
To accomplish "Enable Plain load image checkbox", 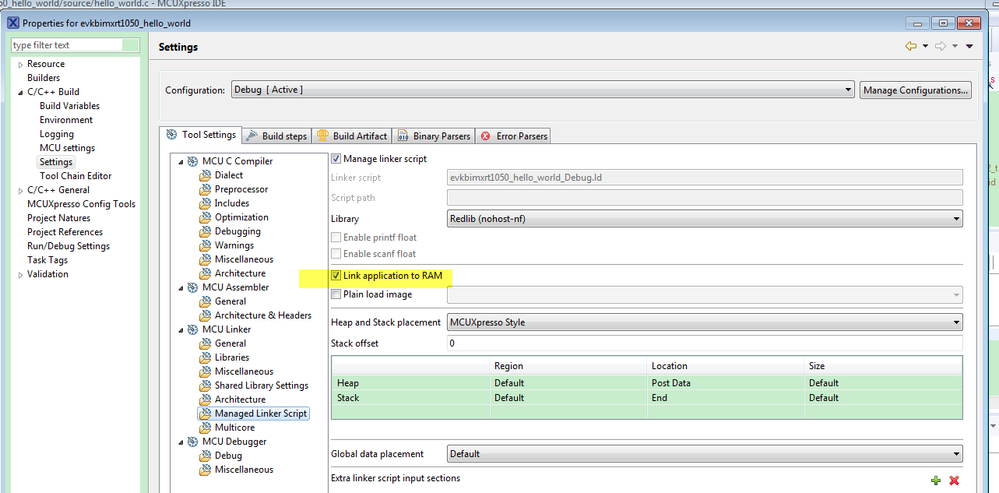I will coord(337,294).
